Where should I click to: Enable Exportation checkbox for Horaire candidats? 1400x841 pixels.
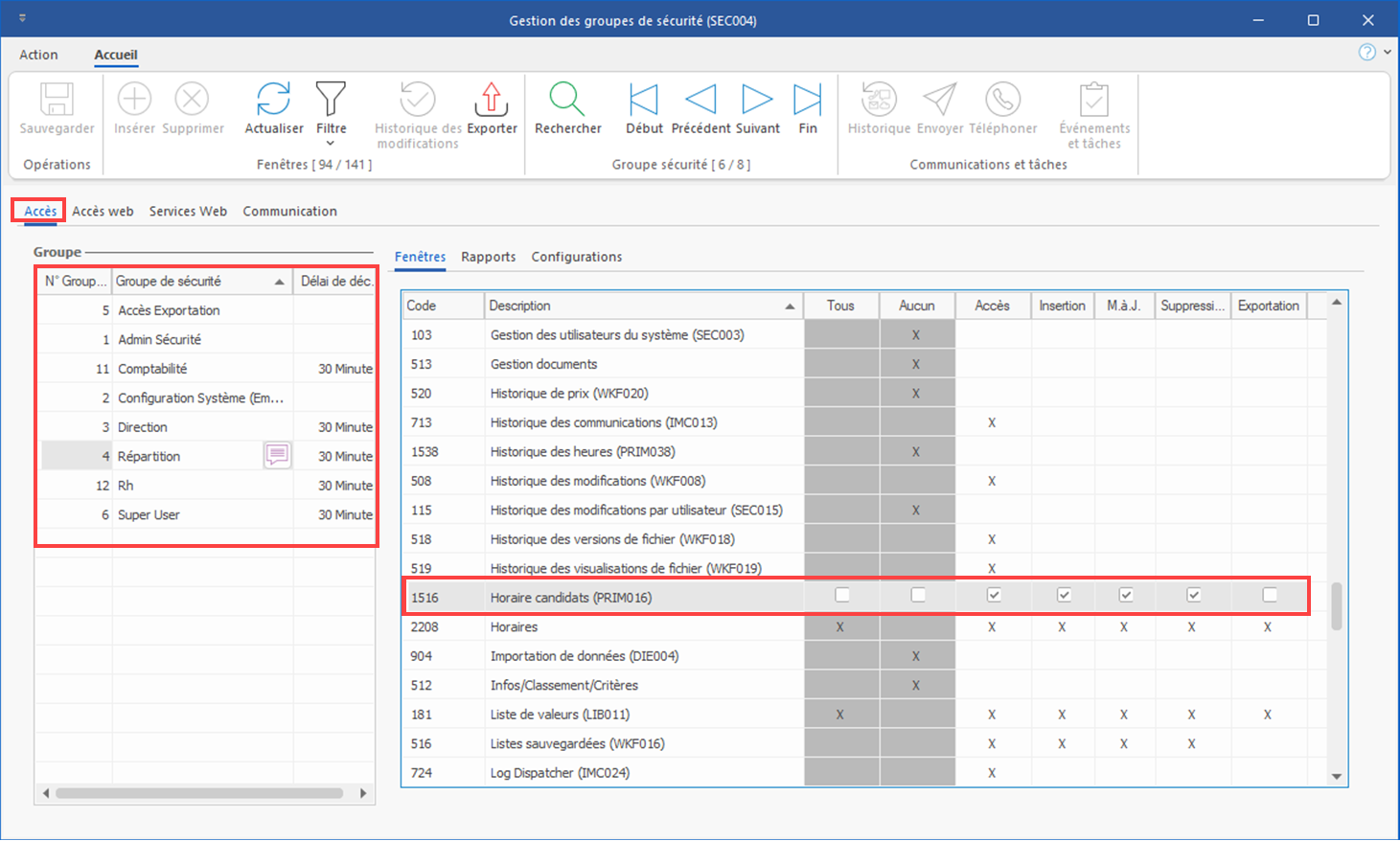pos(1270,595)
